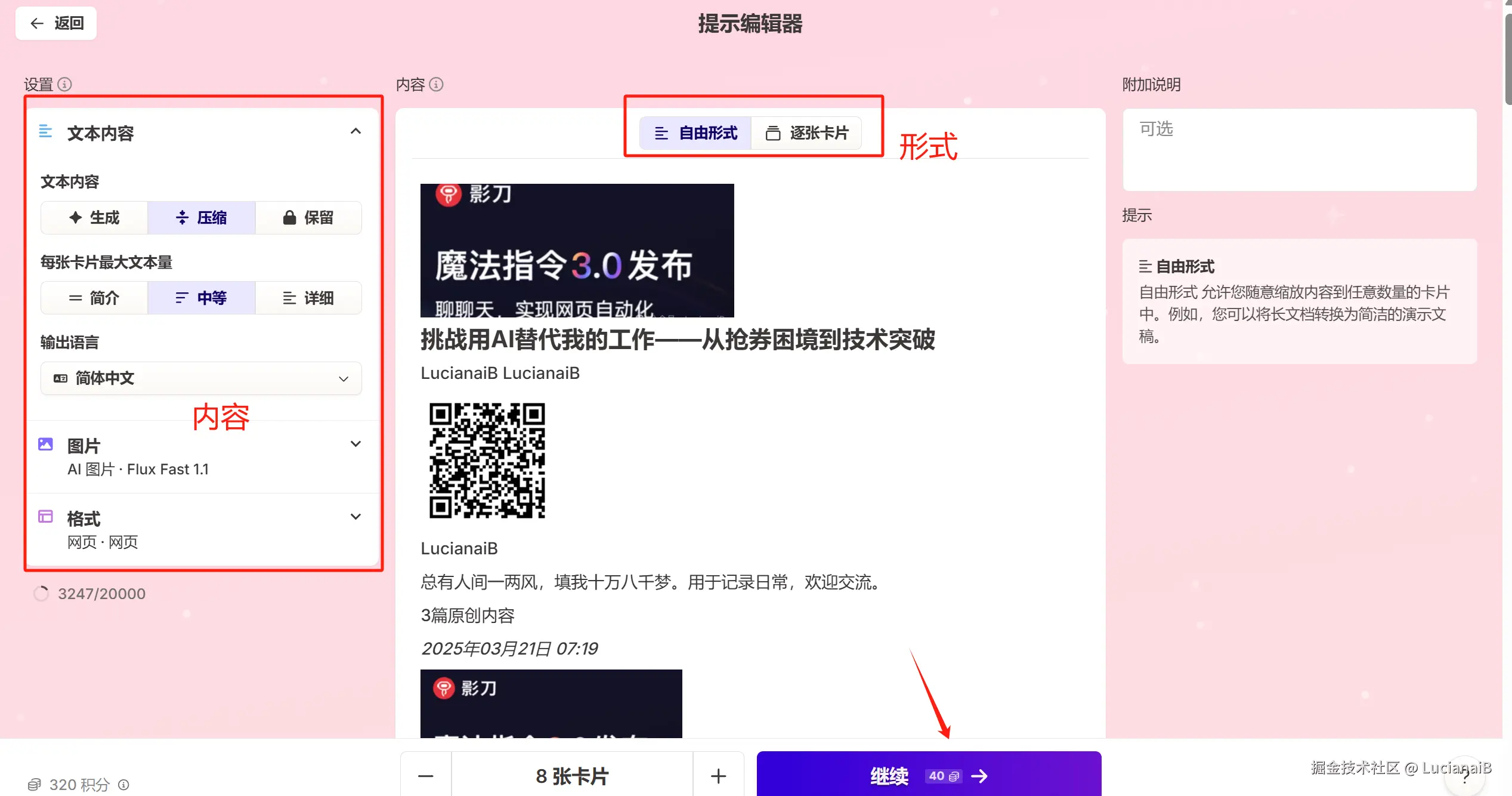Screen dimensions: 1512x796
Task: Collapse the 文本内容 section chevron
Action: [x=355, y=131]
